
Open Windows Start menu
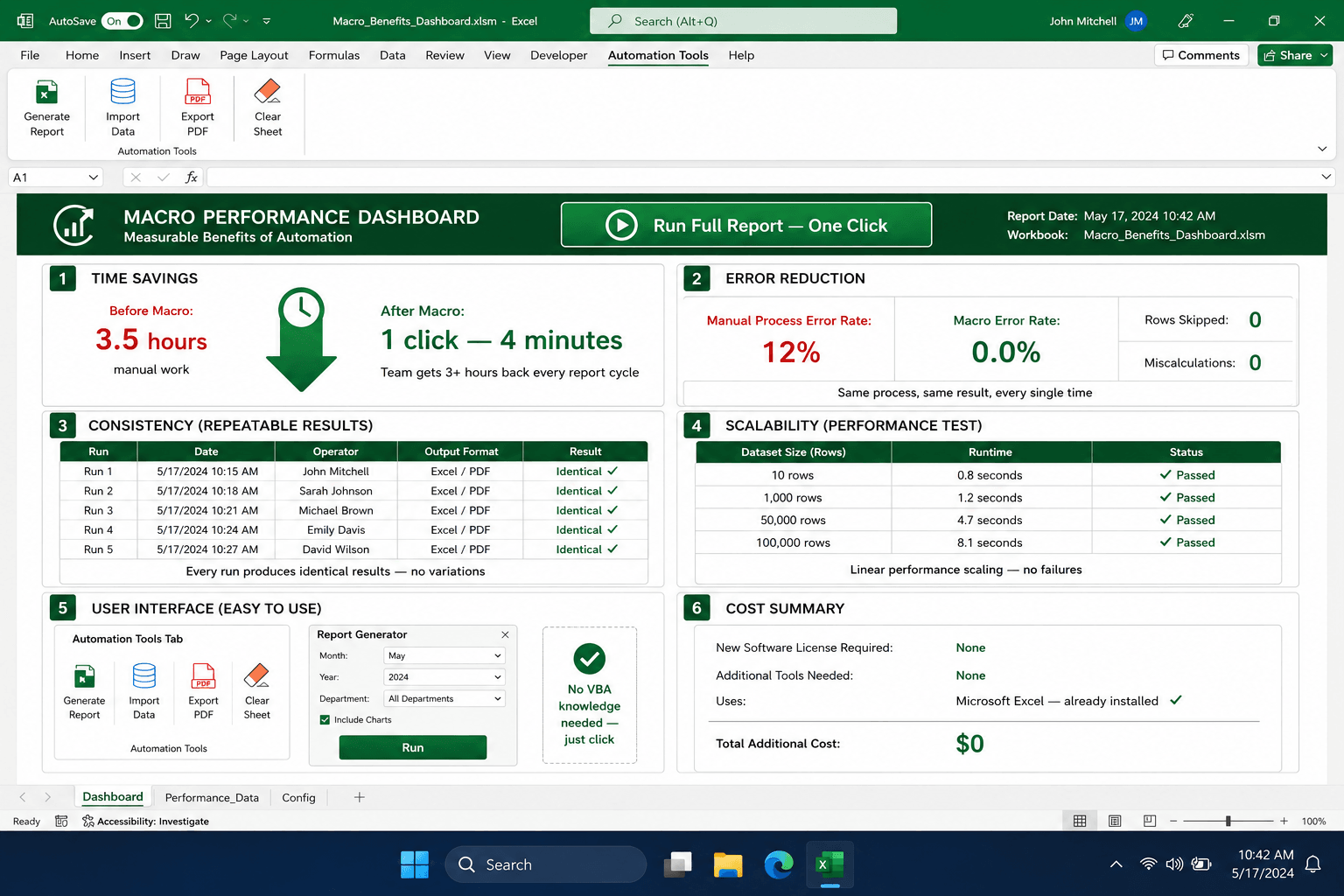(415, 864)
